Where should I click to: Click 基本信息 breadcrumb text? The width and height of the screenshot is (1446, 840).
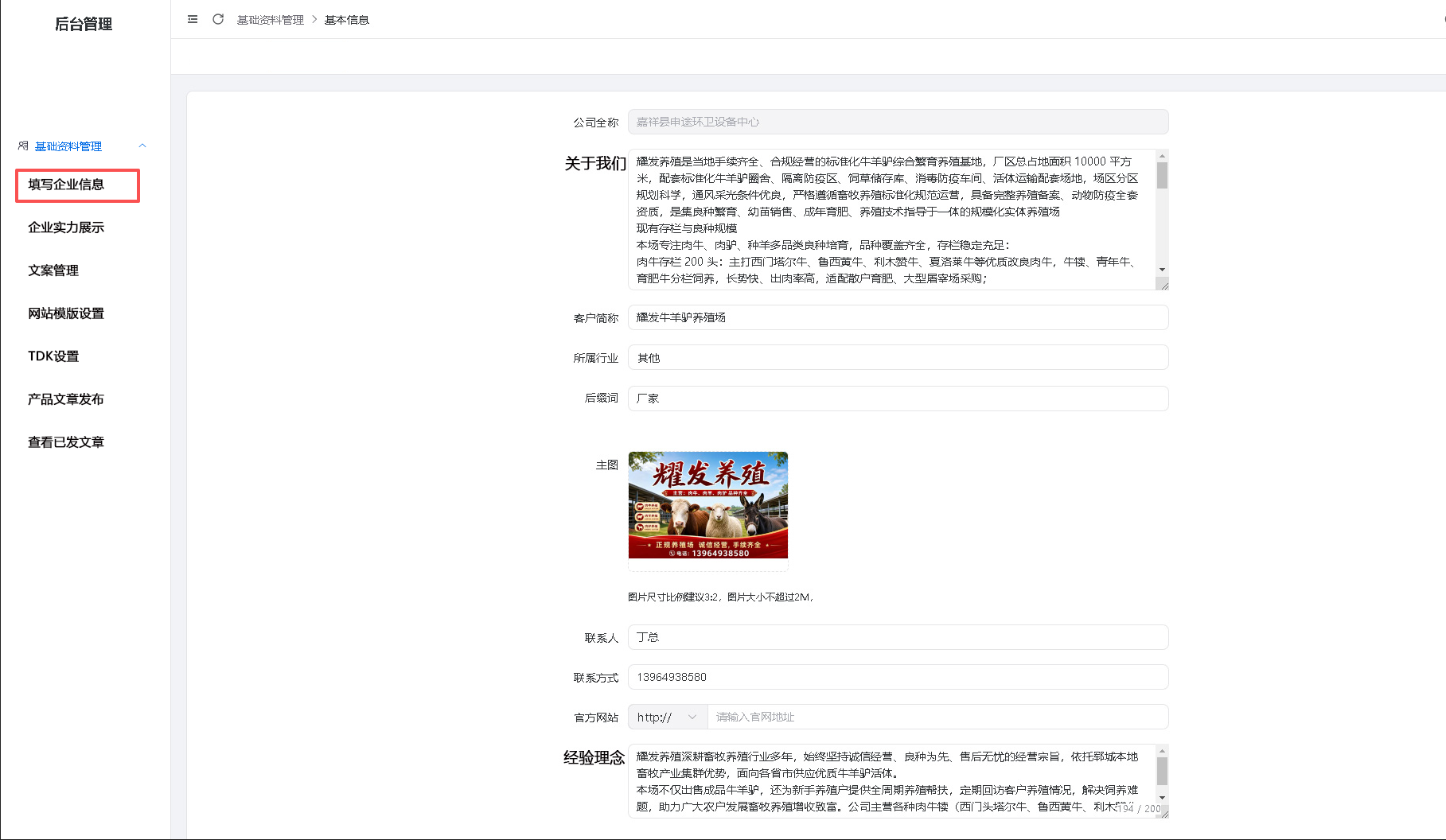pos(347,20)
